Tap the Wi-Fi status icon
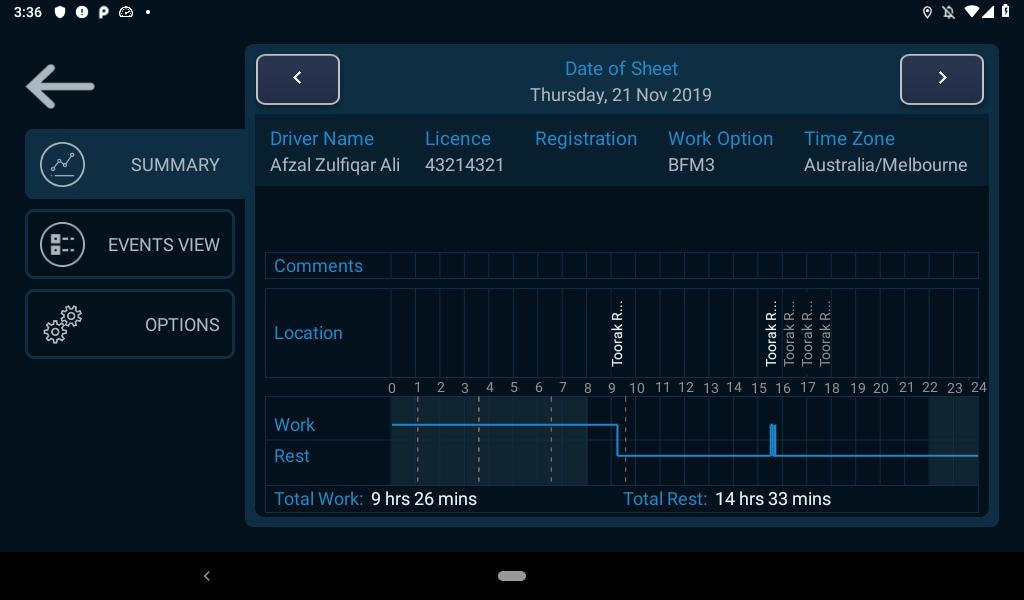The height and width of the screenshot is (600, 1024). click(x=972, y=12)
